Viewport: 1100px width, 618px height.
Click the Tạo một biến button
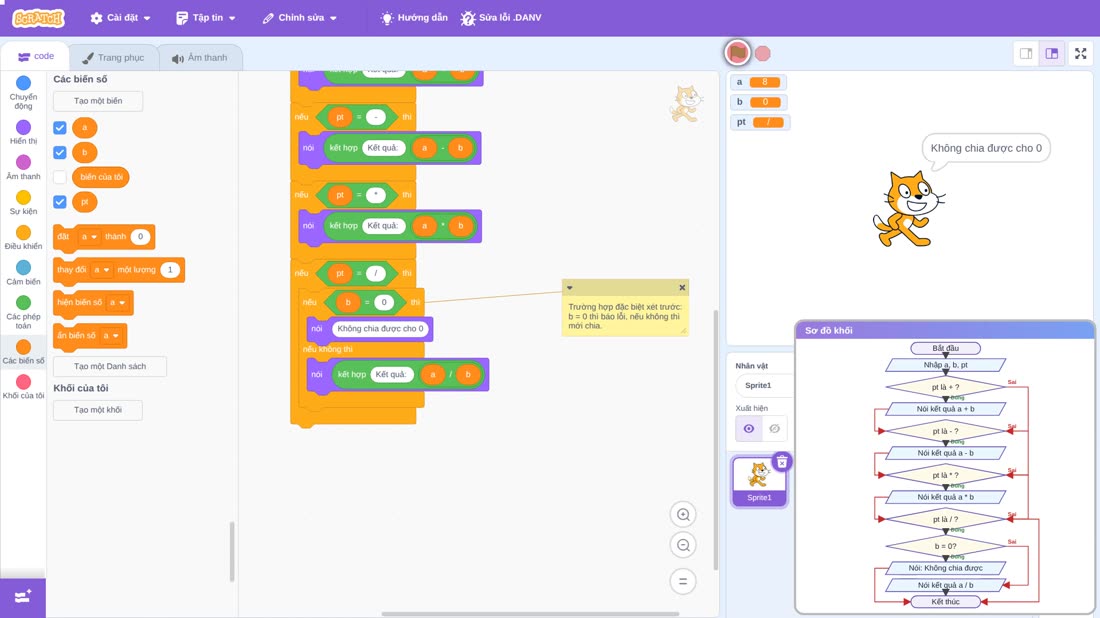(x=98, y=101)
